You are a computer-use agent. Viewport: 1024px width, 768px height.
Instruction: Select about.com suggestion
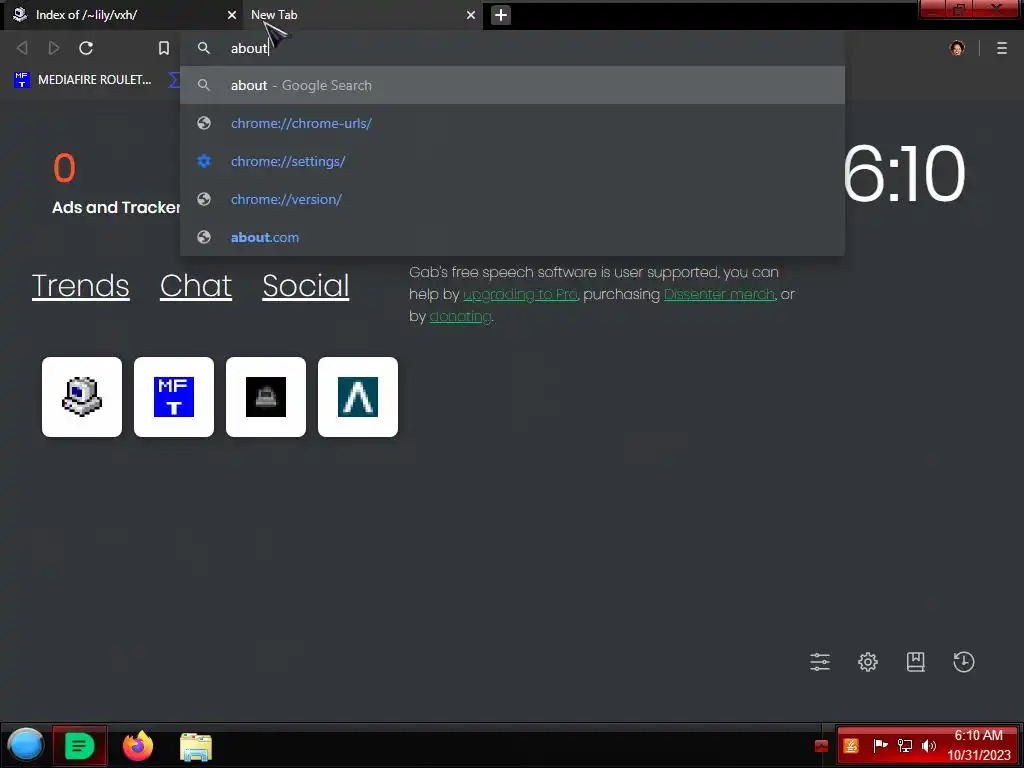click(x=513, y=237)
